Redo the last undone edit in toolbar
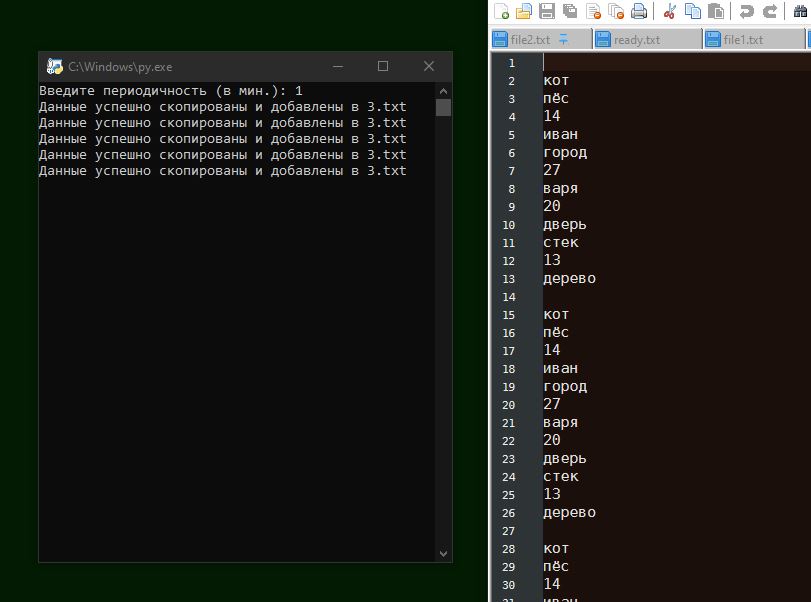Viewport: 811px width, 602px height. point(770,11)
